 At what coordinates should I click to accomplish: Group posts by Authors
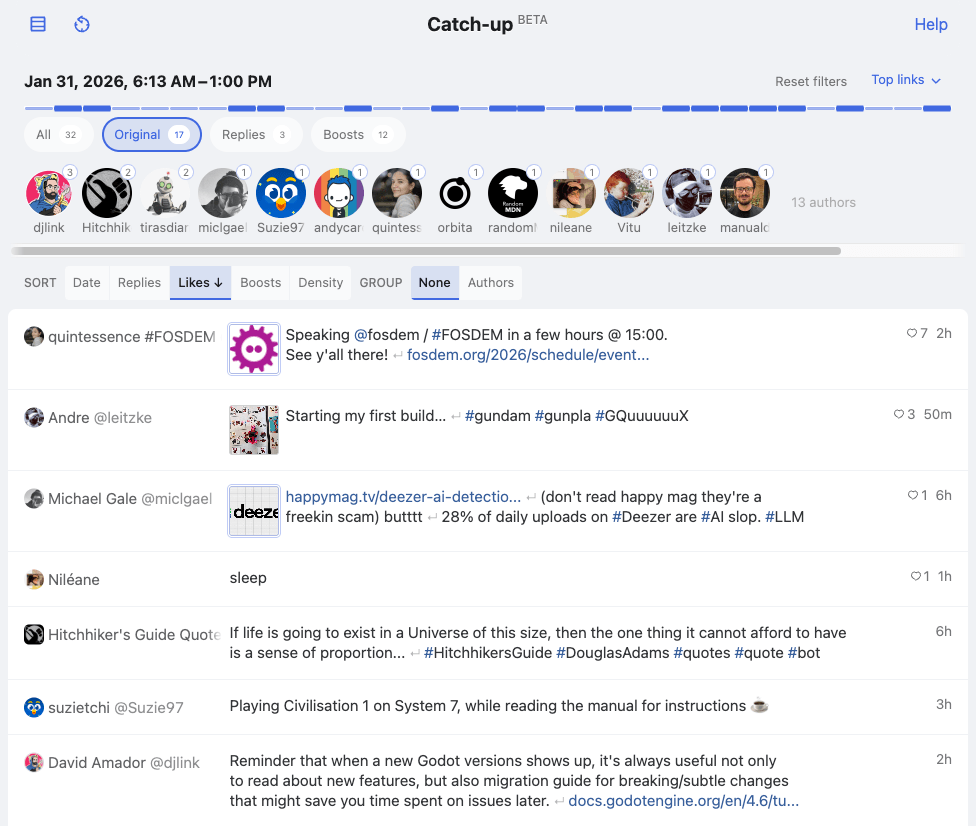point(490,282)
